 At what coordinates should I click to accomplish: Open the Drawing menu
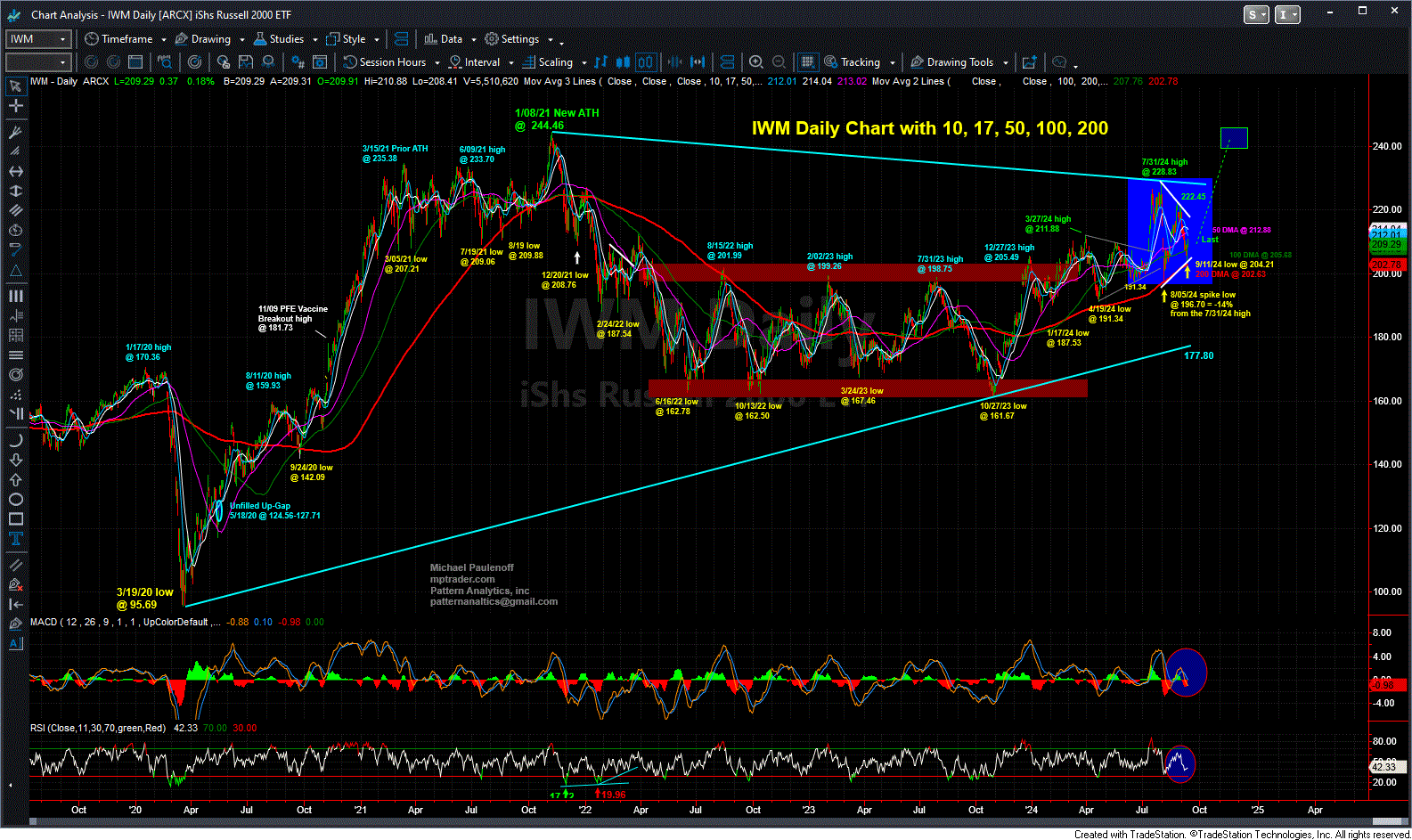[203, 39]
